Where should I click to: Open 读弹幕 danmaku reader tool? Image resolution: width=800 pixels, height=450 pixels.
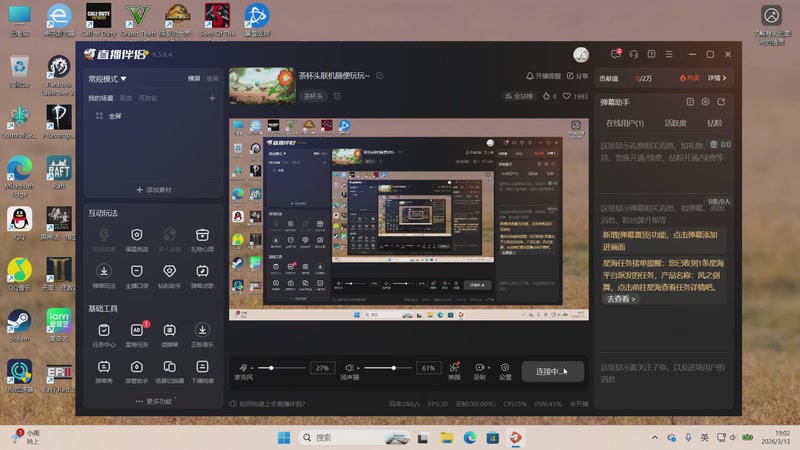(169, 335)
